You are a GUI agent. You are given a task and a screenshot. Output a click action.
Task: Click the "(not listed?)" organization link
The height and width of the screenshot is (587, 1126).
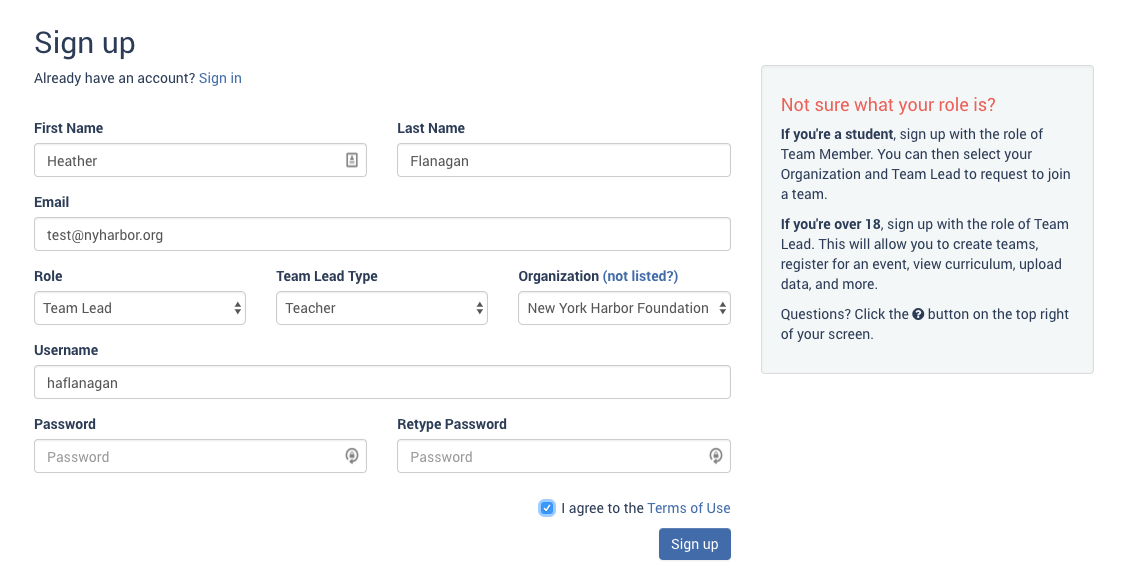coord(640,276)
